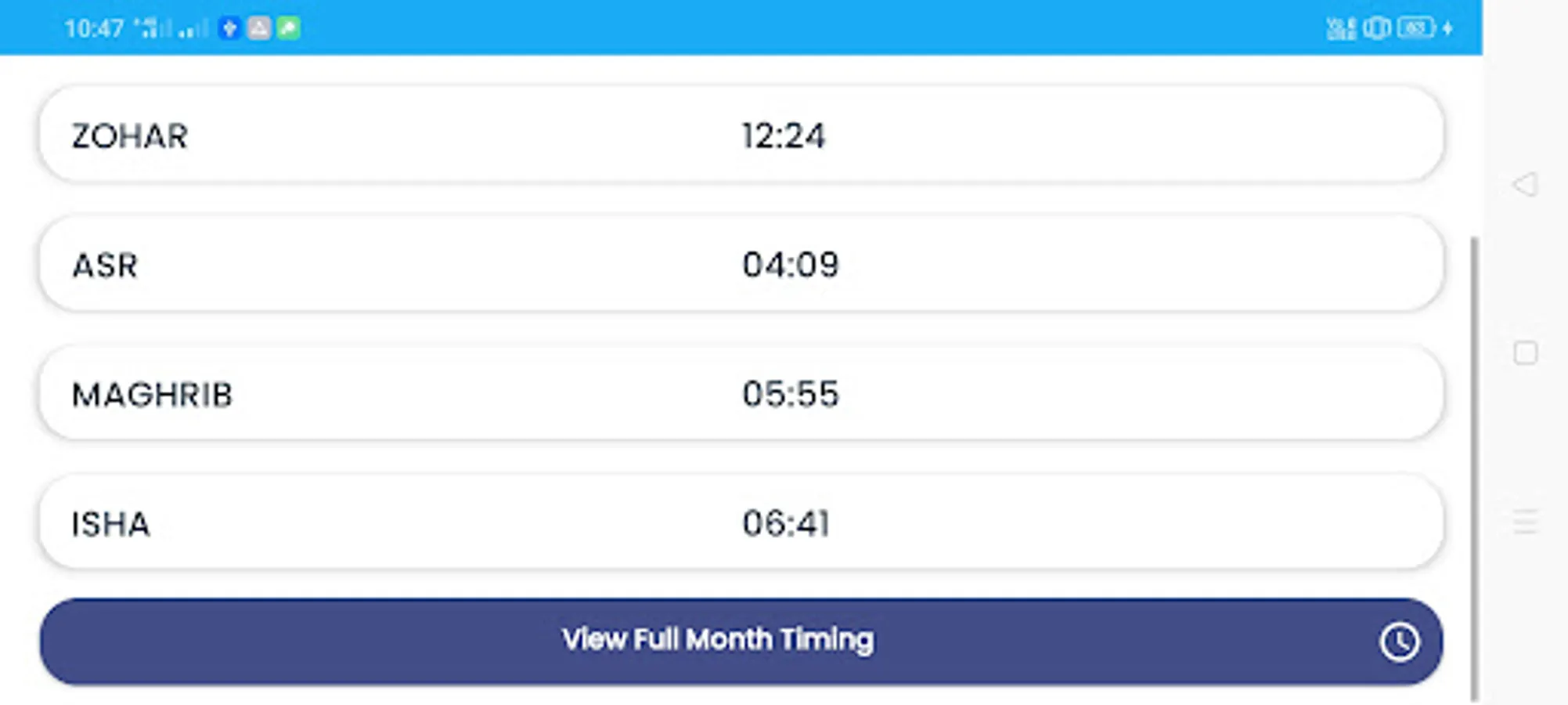Tap the battery level indicator icon
1568x705 pixels.
[1415, 29]
